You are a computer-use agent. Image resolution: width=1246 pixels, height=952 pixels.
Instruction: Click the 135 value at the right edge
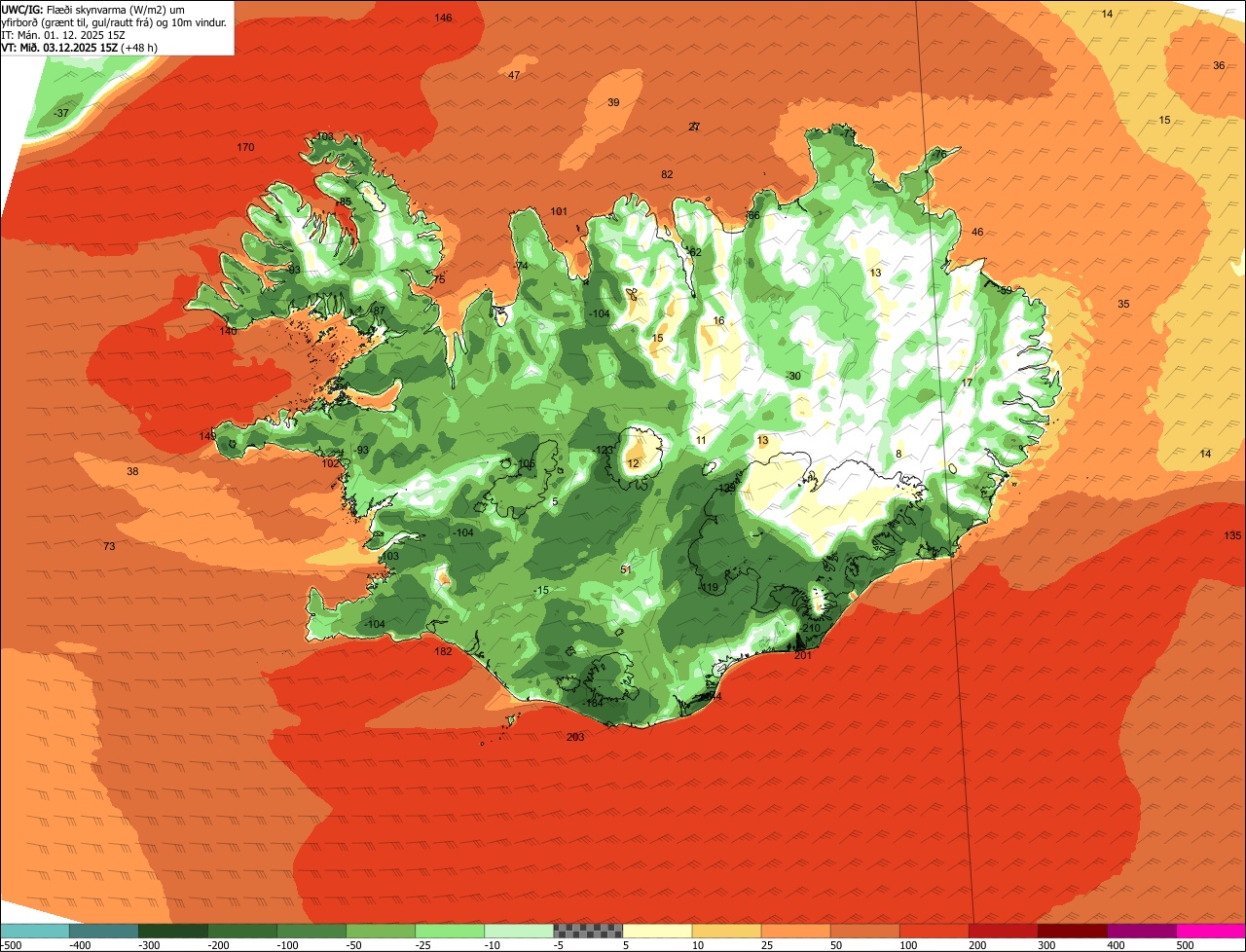point(1232,535)
